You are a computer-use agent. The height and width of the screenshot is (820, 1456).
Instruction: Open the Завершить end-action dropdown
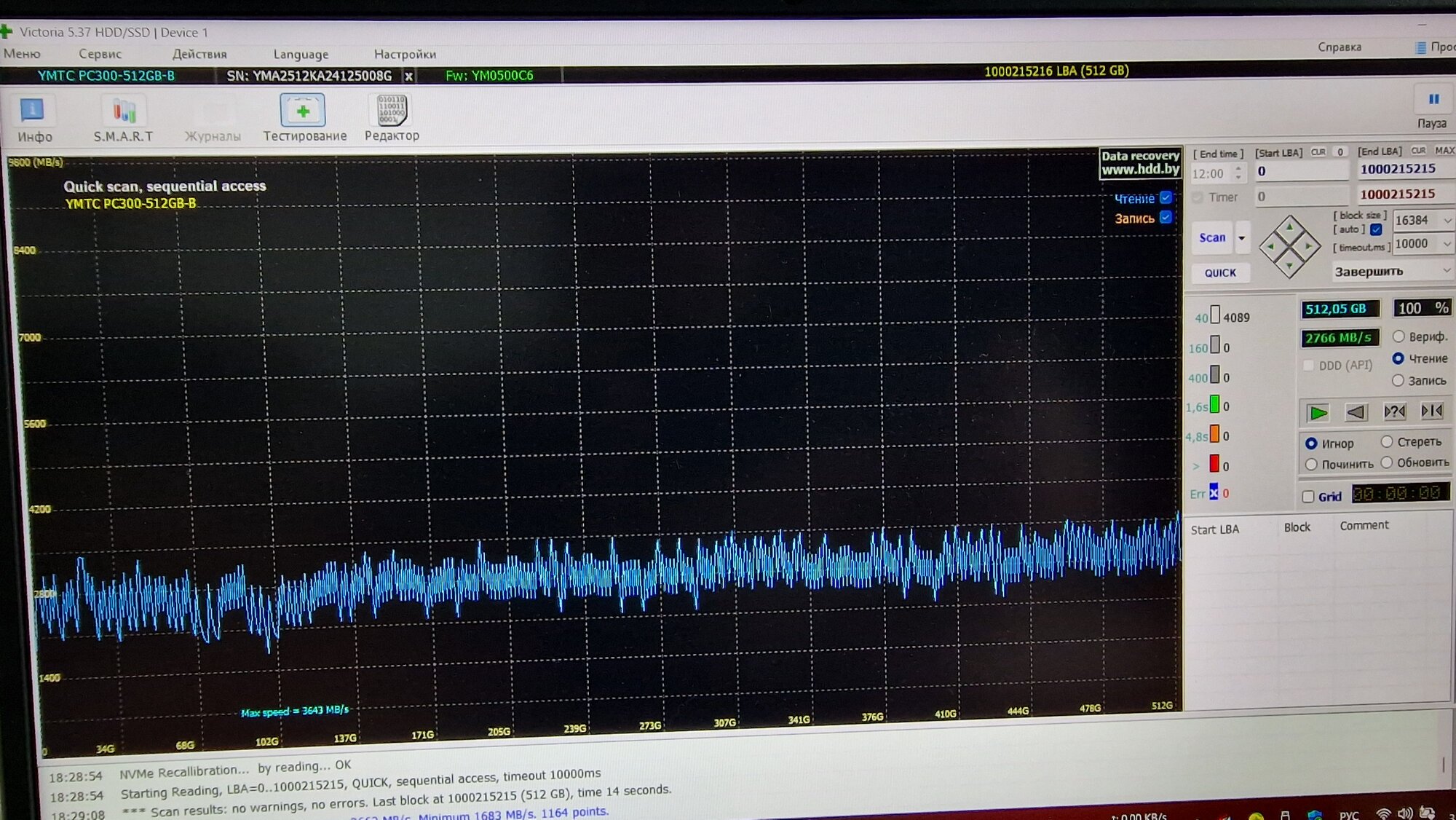[1447, 270]
